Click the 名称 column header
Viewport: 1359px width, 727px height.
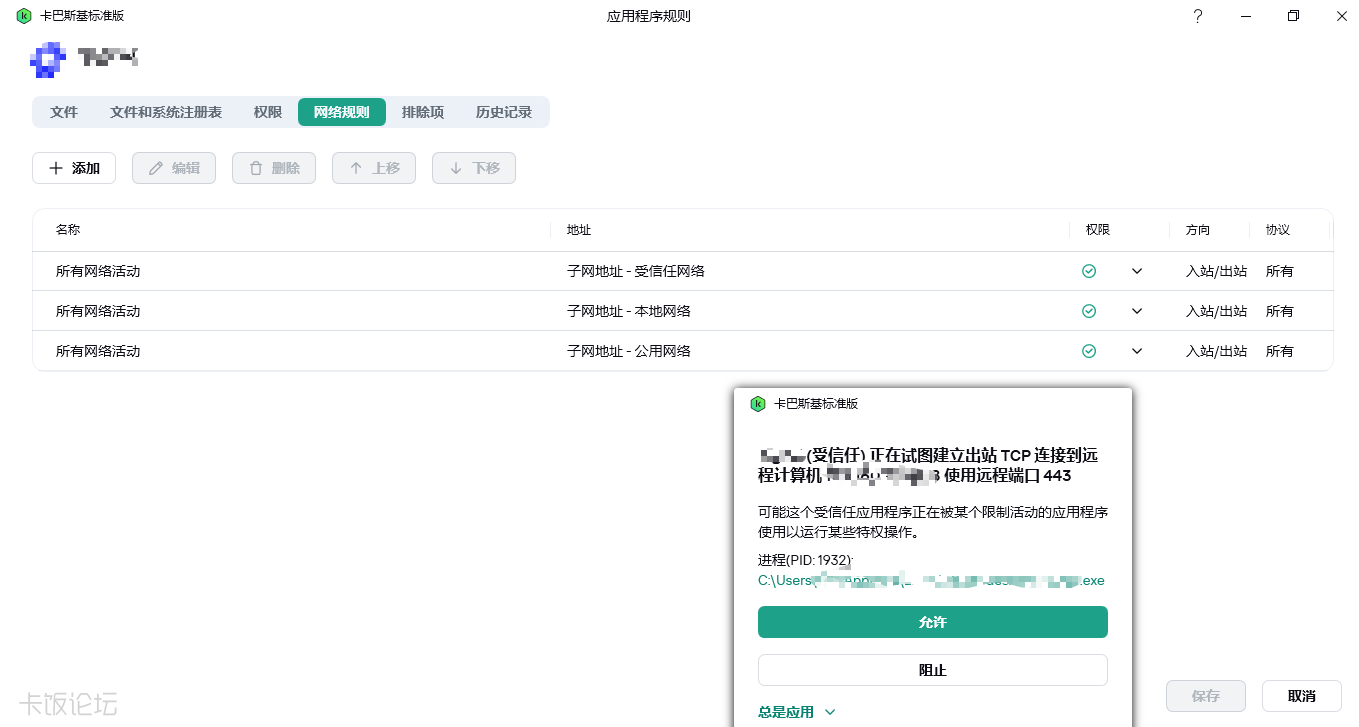pyautogui.click(x=68, y=230)
